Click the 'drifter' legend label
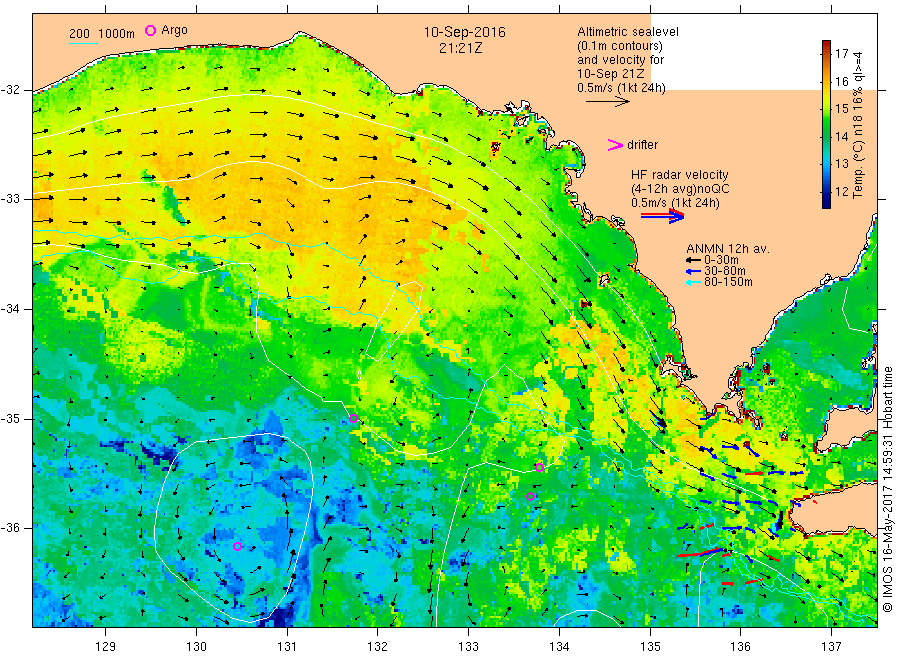Viewport: 900px width, 660px height. click(x=642, y=145)
